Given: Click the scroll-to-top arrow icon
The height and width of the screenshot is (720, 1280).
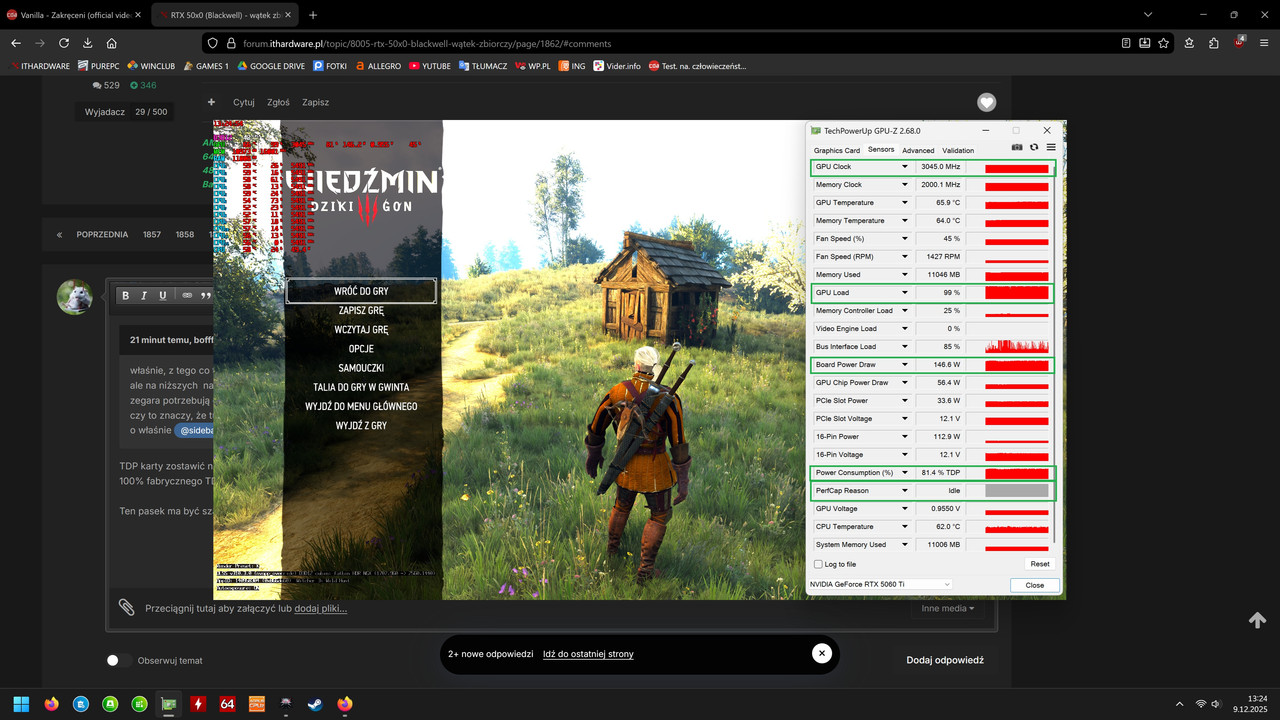Looking at the screenshot, I should click(x=1258, y=620).
